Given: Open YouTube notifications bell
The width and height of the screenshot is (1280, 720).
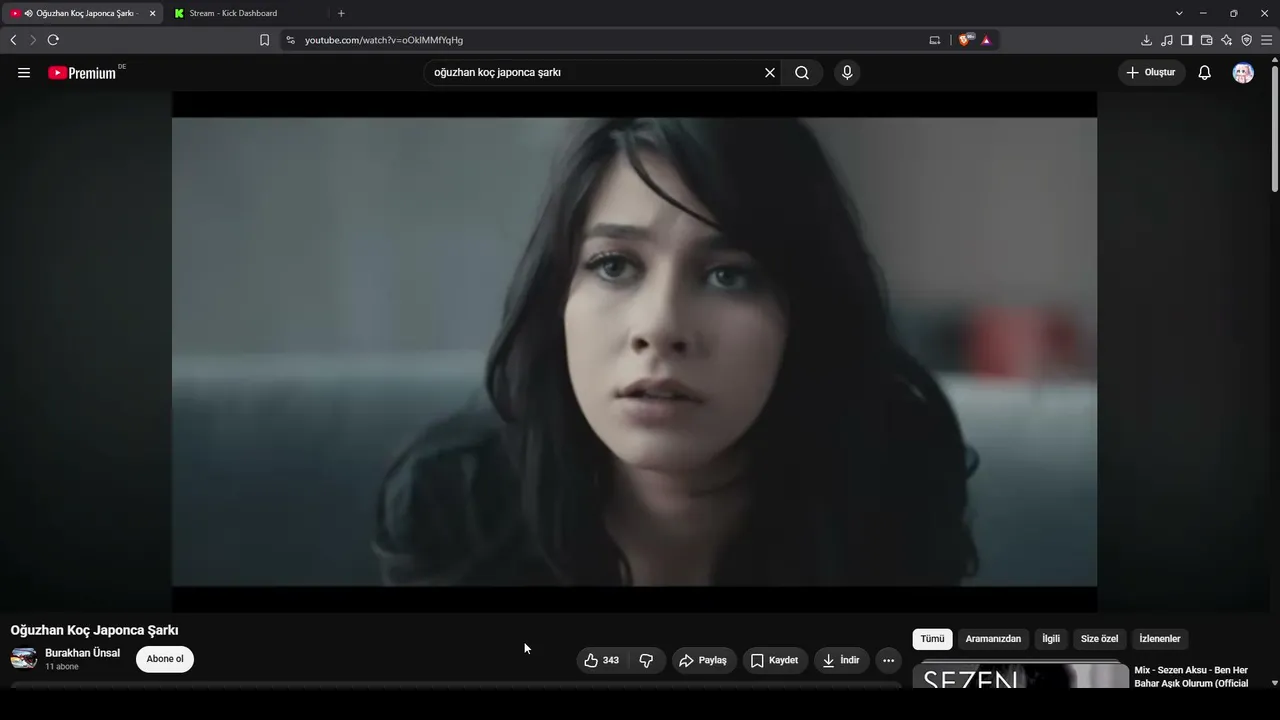Looking at the screenshot, I should [1205, 73].
